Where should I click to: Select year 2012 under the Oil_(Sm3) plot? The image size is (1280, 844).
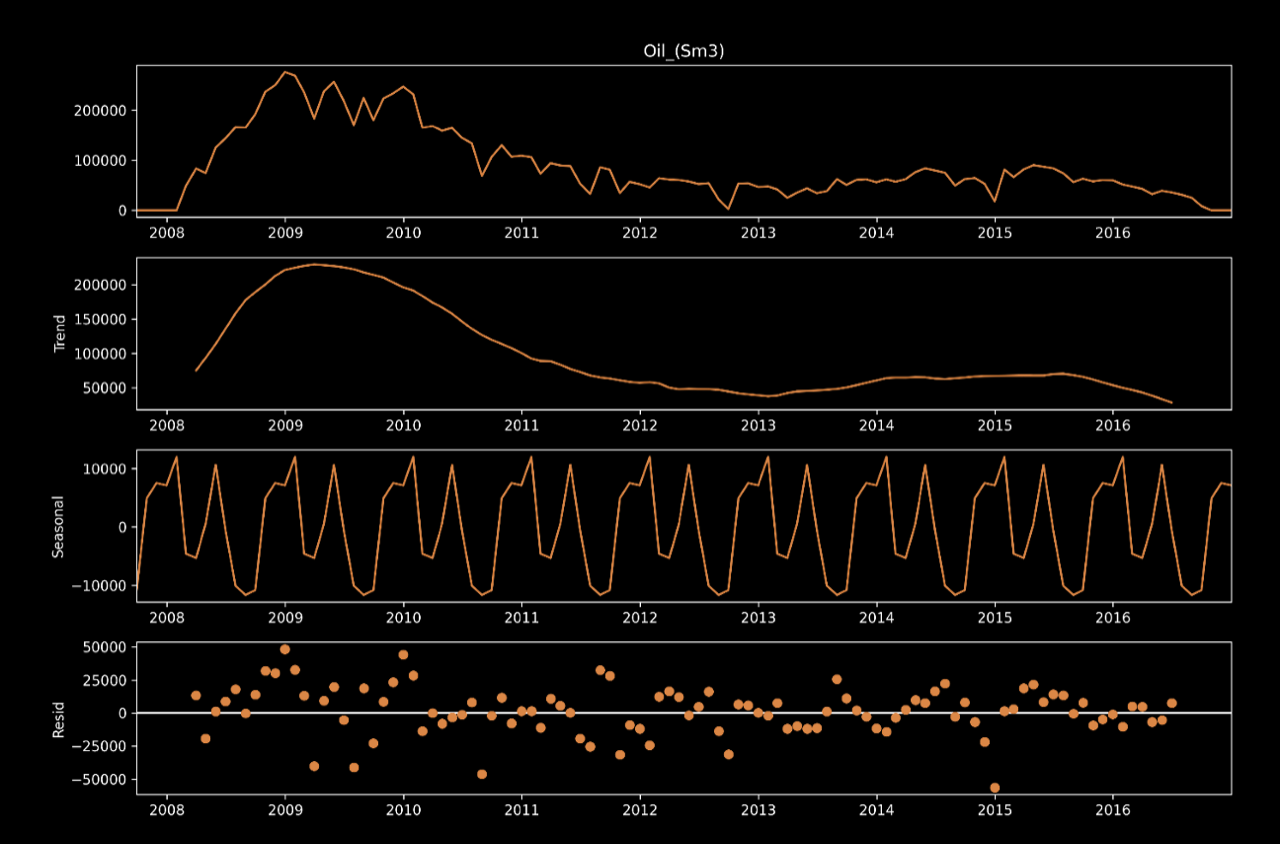pyautogui.click(x=639, y=233)
